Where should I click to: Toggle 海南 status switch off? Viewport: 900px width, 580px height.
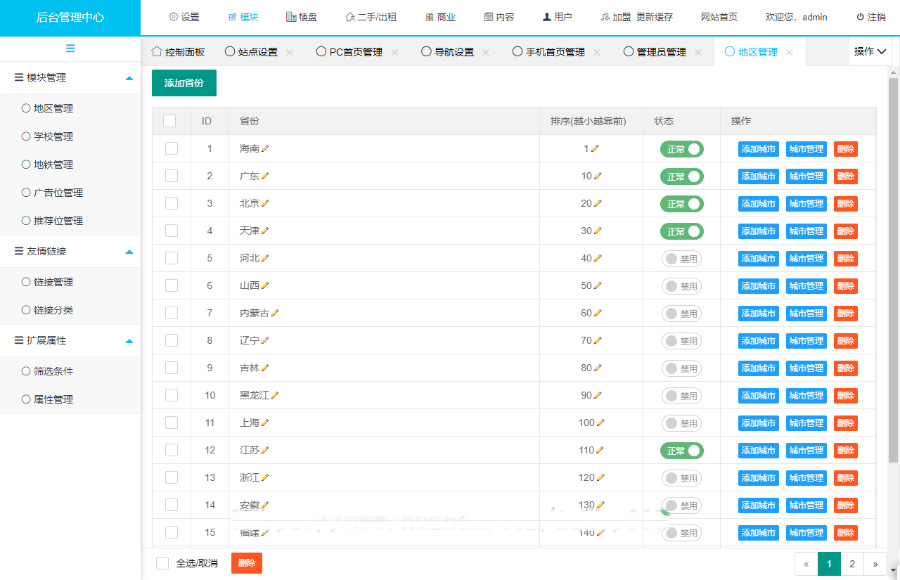(x=681, y=149)
